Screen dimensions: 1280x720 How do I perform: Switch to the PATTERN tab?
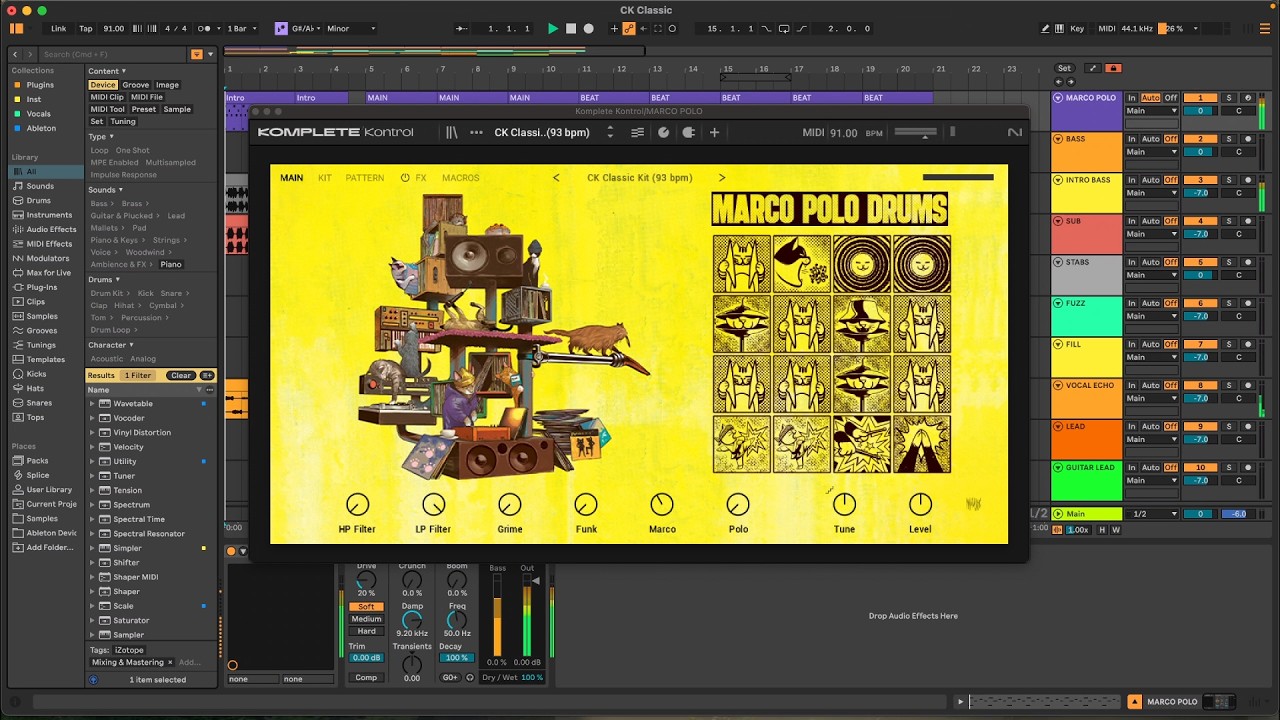pyautogui.click(x=365, y=178)
